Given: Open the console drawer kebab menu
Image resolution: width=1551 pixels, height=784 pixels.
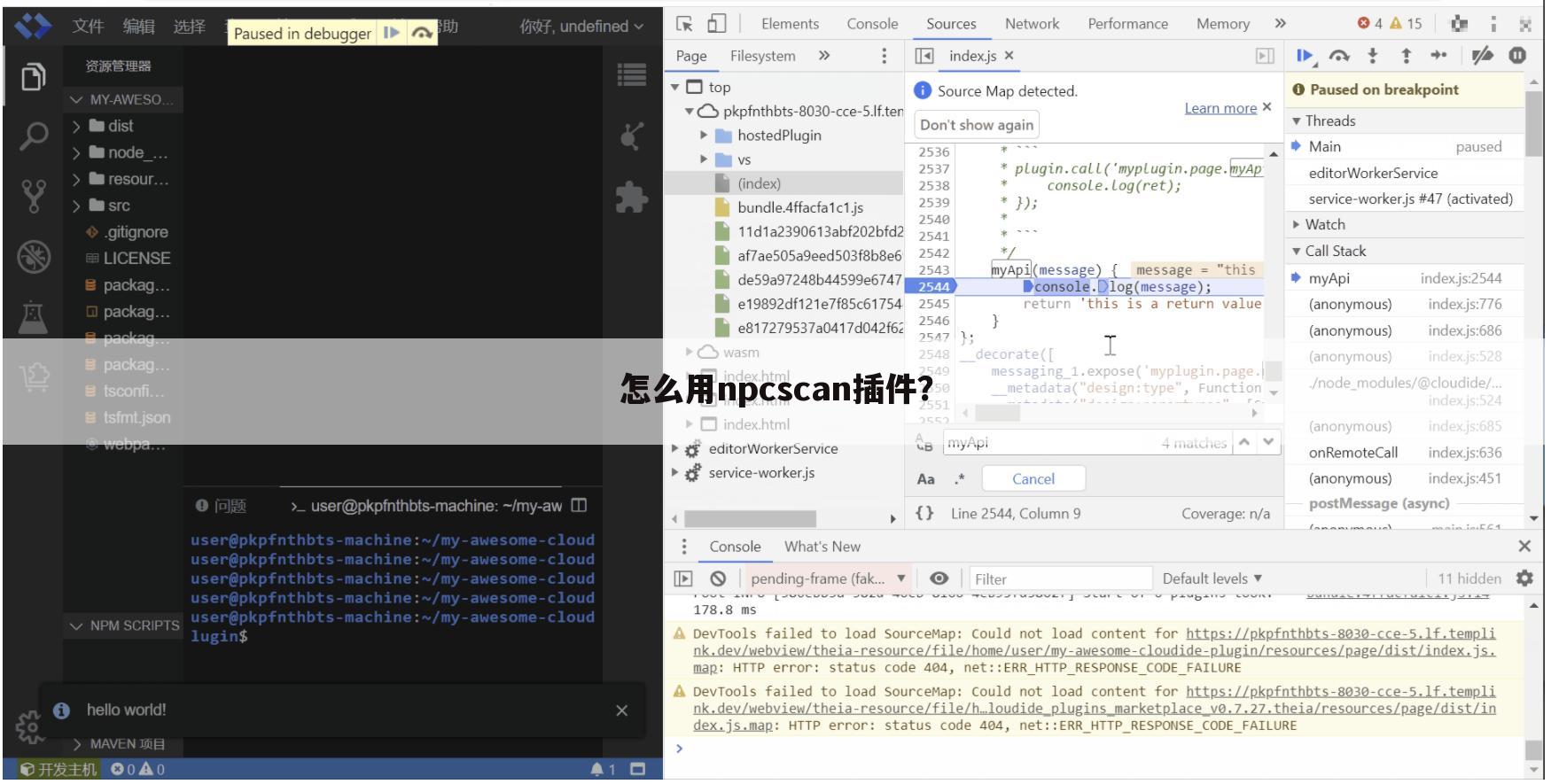Looking at the screenshot, I should point(683,547).
